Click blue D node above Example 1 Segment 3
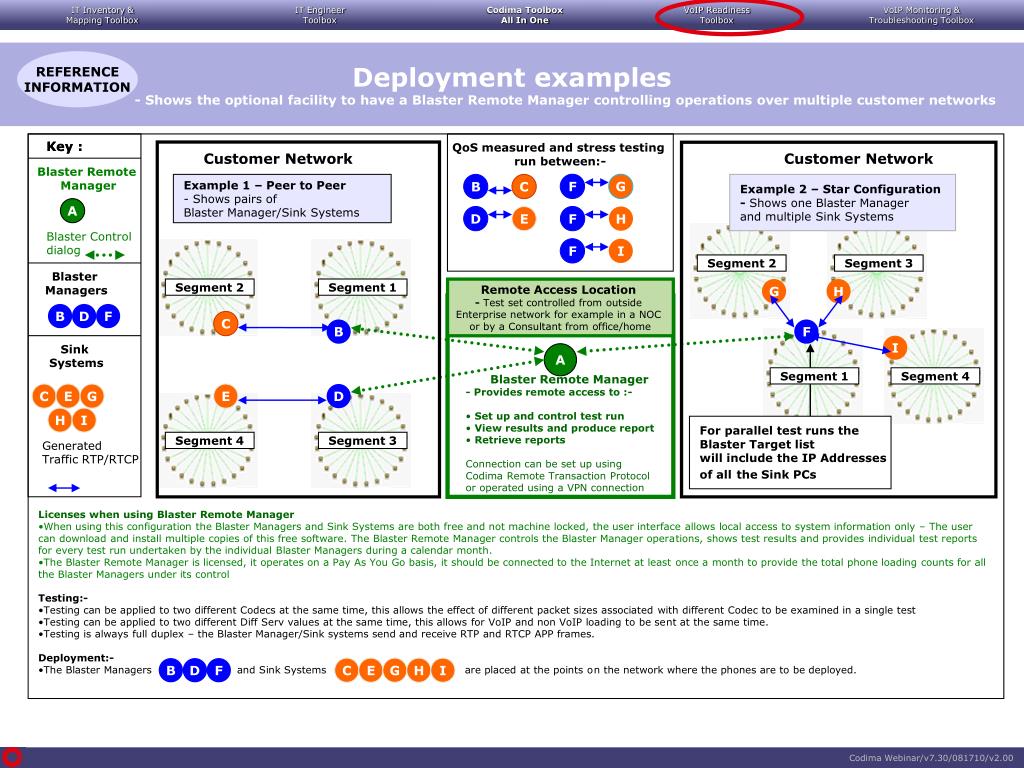 (338, 396)
